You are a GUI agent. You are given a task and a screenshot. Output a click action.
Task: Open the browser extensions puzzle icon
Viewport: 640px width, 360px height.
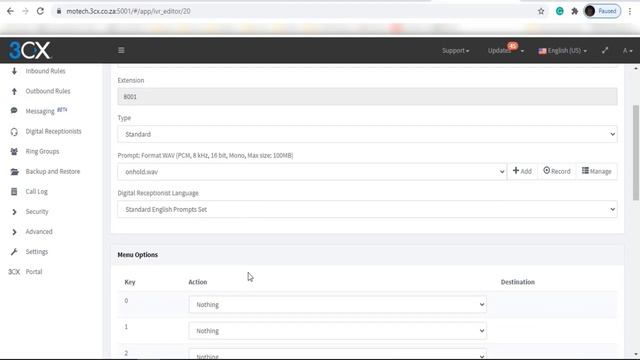(x=575, y=11)
